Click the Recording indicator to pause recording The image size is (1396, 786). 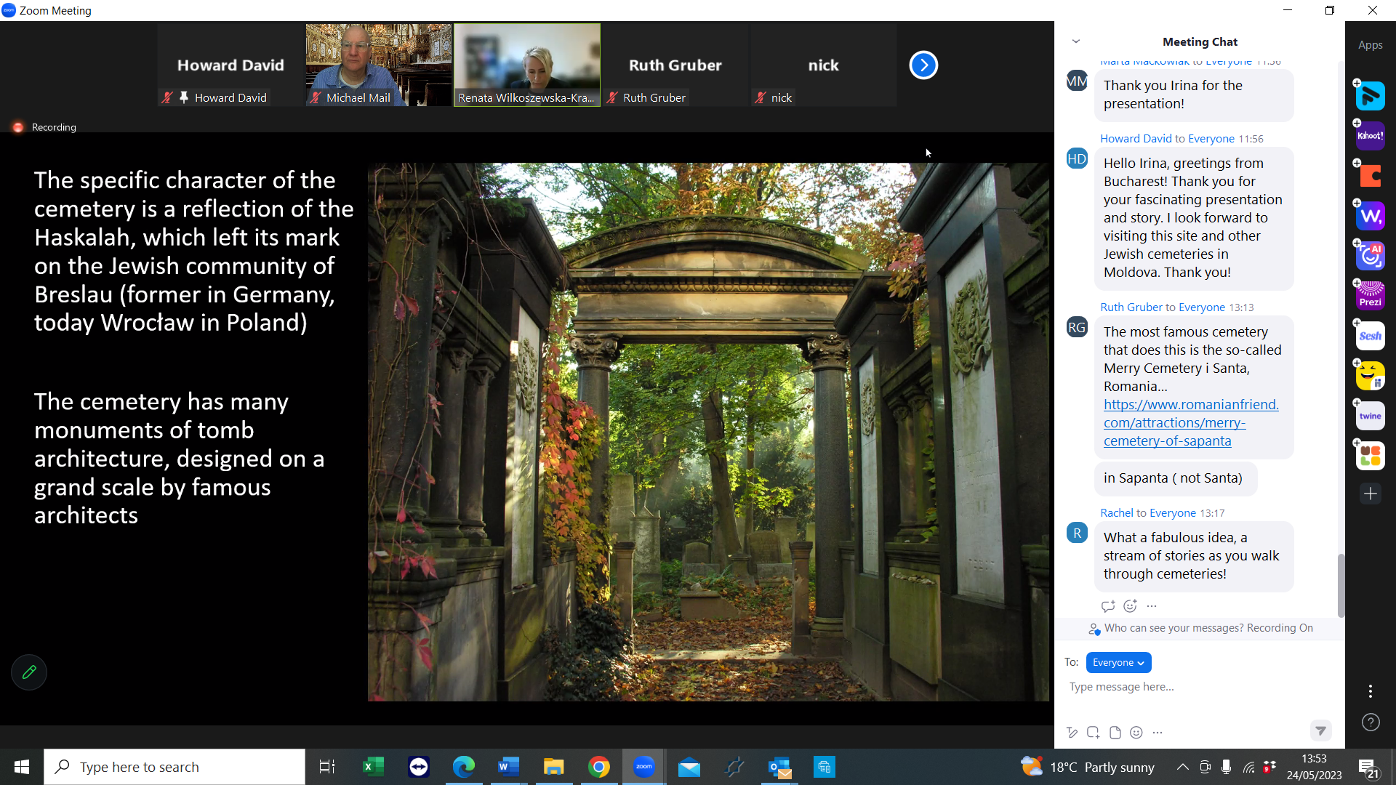pyautogui.click(x=17, y=127)
